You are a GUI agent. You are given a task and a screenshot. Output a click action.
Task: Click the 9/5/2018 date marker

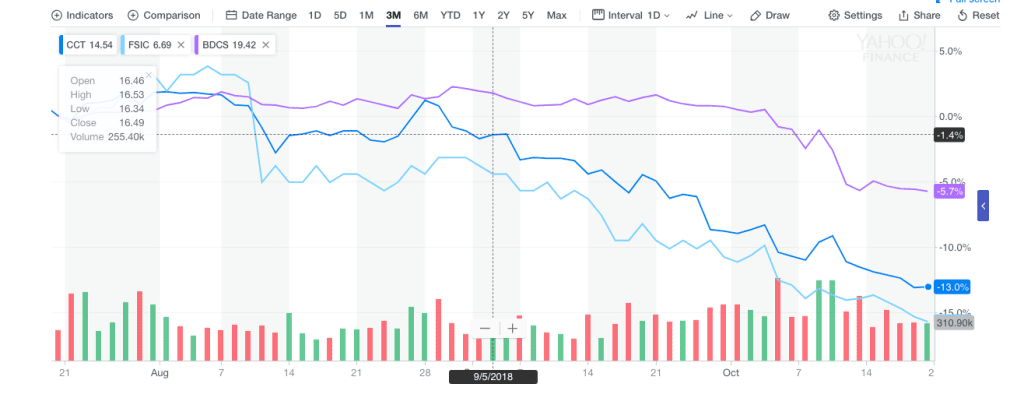(492, 377)
